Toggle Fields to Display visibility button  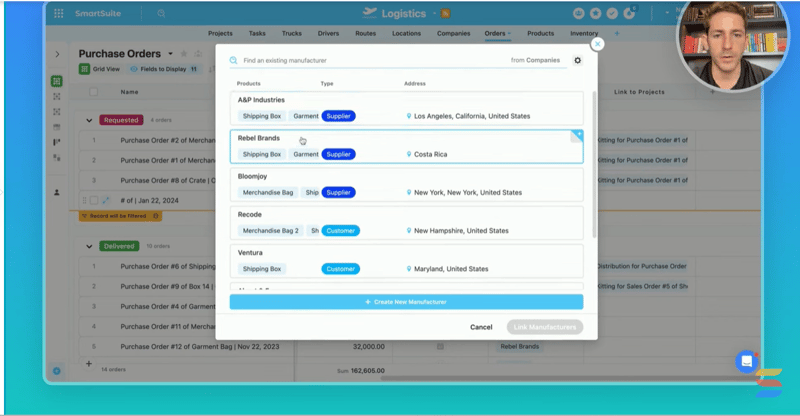163,69
